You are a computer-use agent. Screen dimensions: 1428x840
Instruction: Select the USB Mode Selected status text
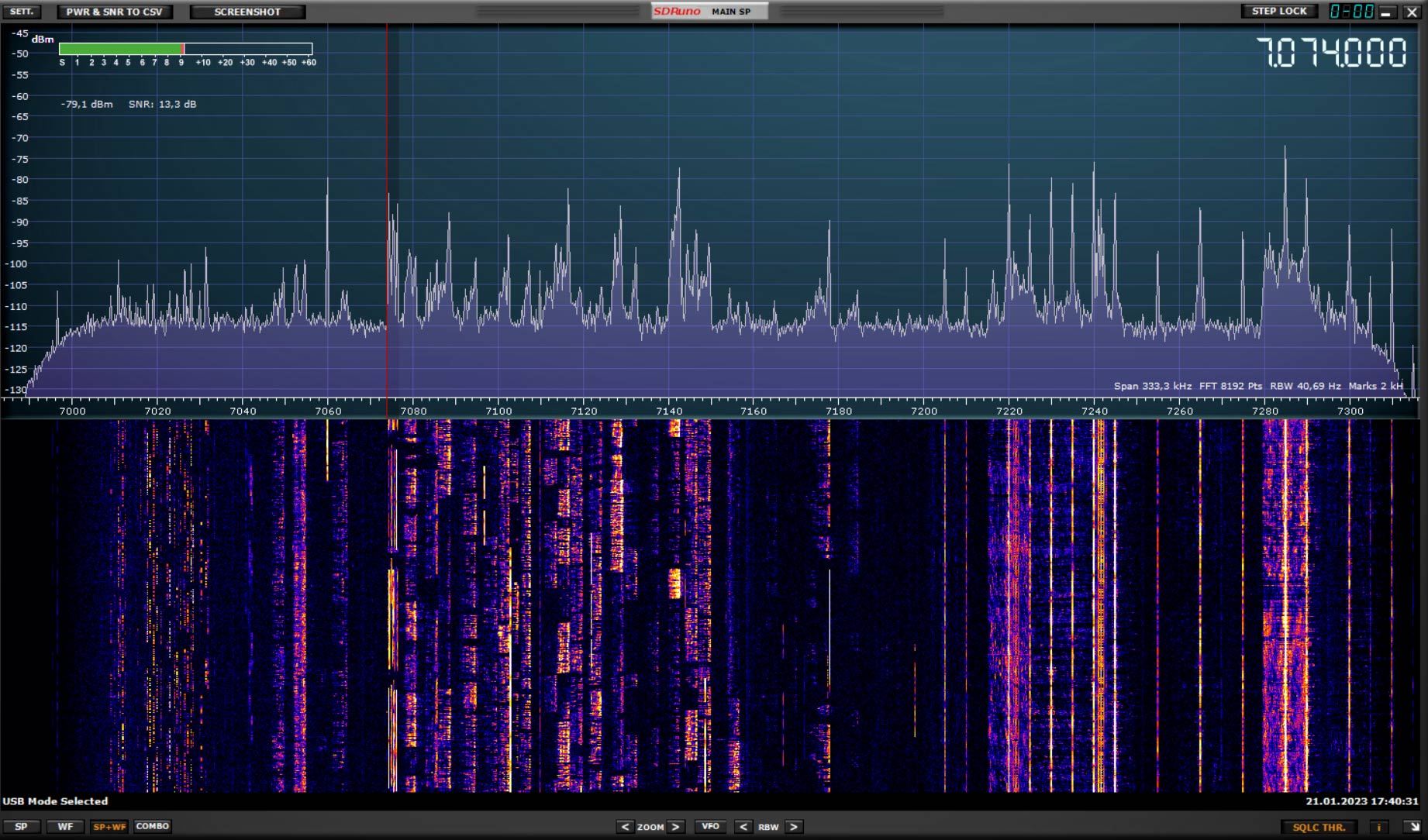55,801
